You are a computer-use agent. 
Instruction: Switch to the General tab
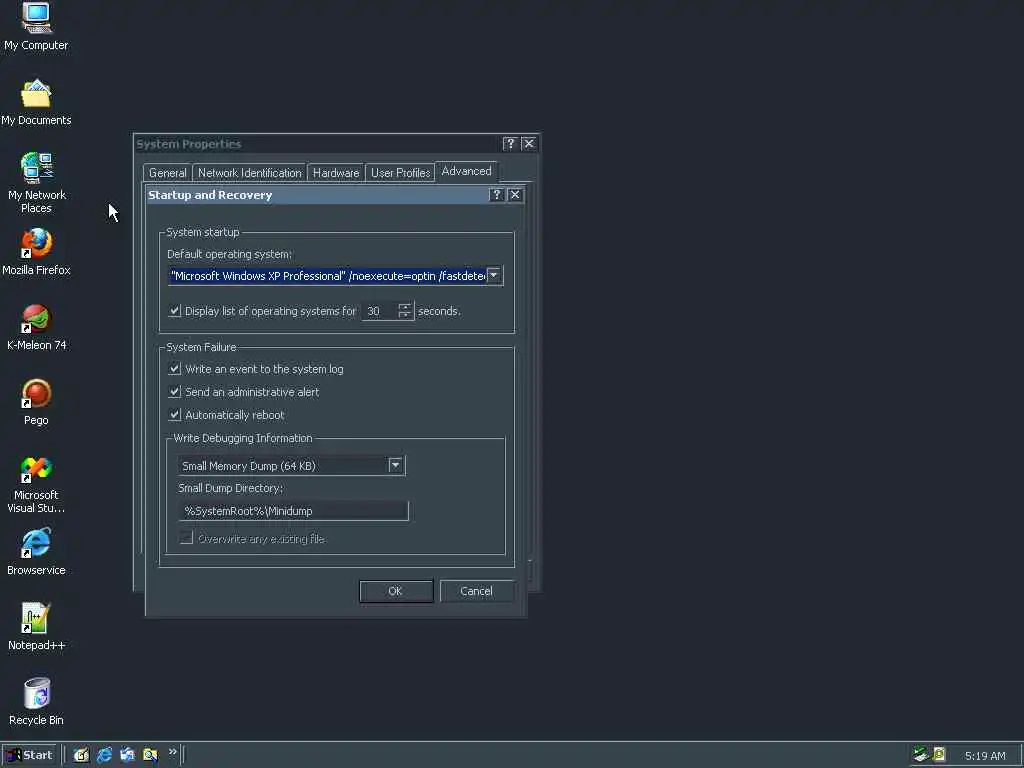[167, 172]
